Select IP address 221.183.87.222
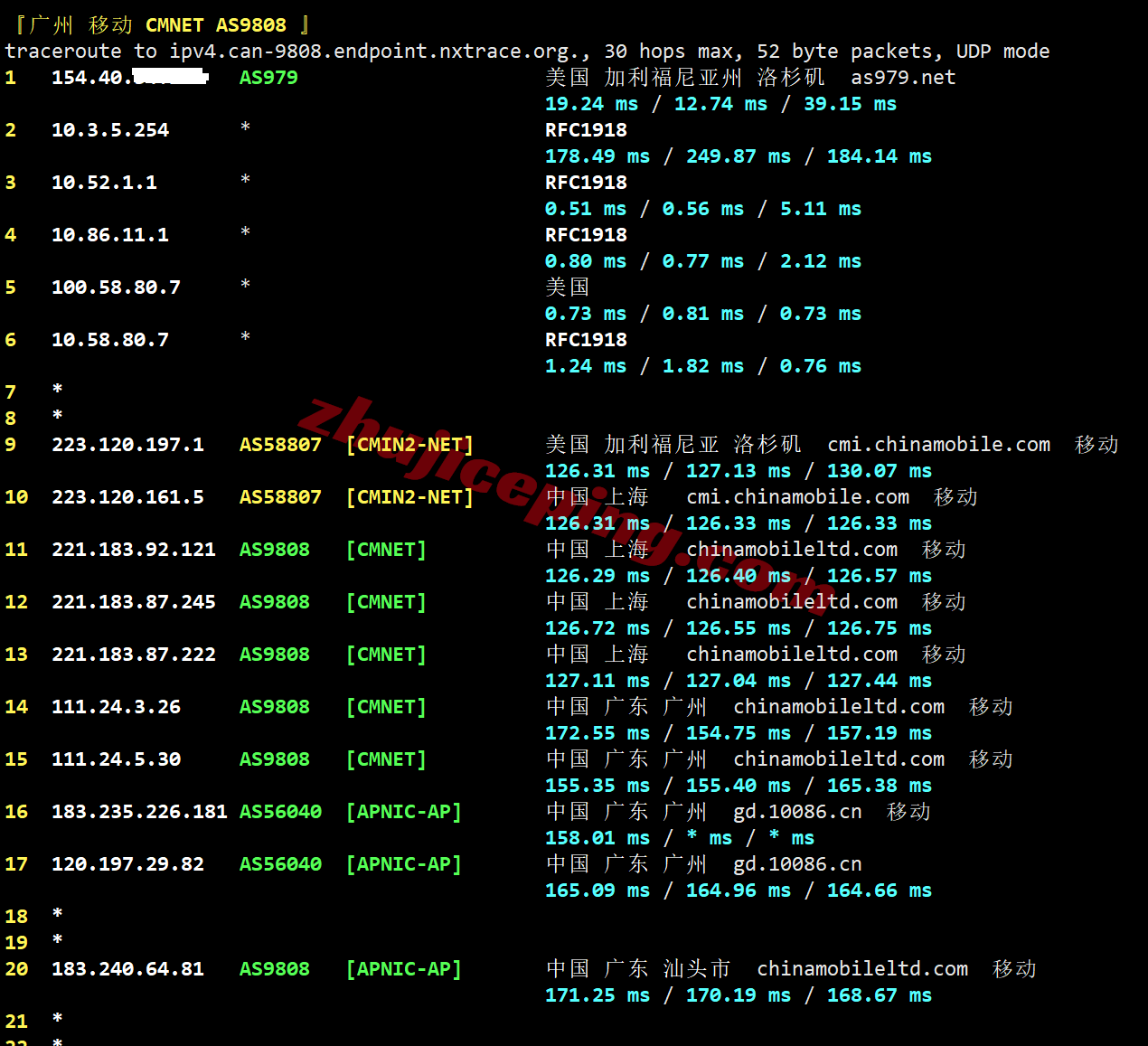This screenshot has width=1148, height=1046. click(134, 655)
